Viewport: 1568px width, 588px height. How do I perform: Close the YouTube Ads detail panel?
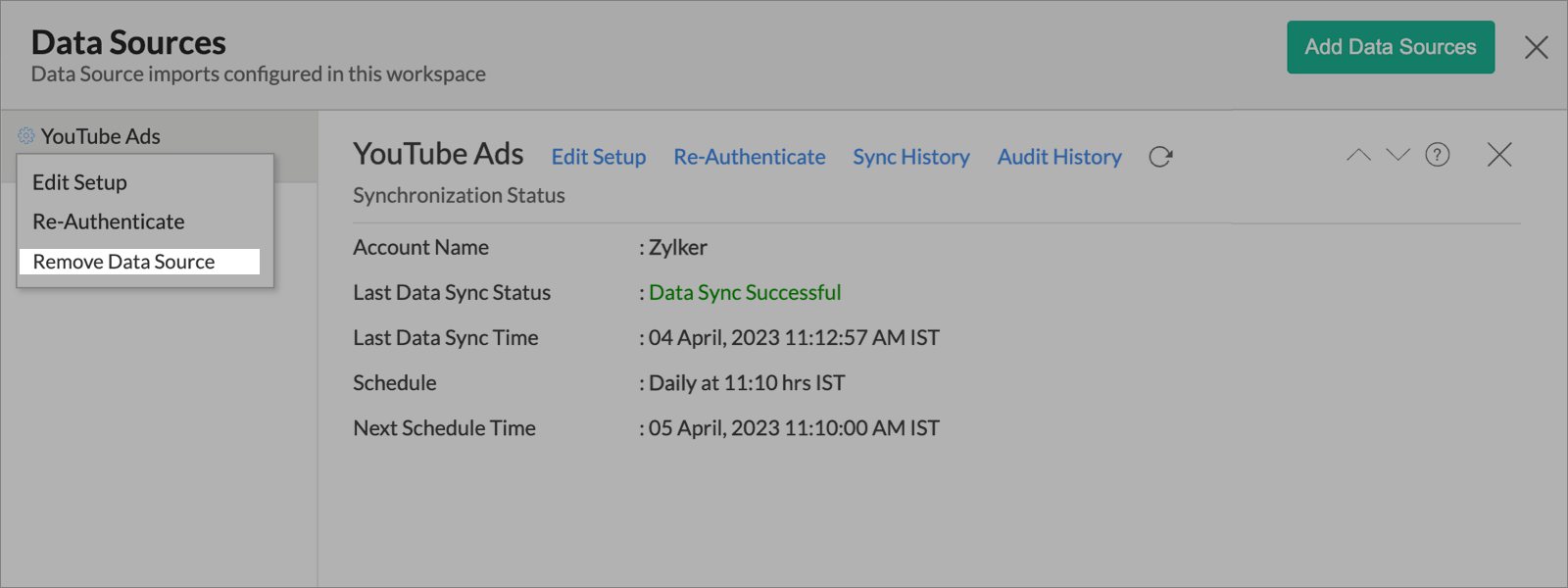point(1499,155)
